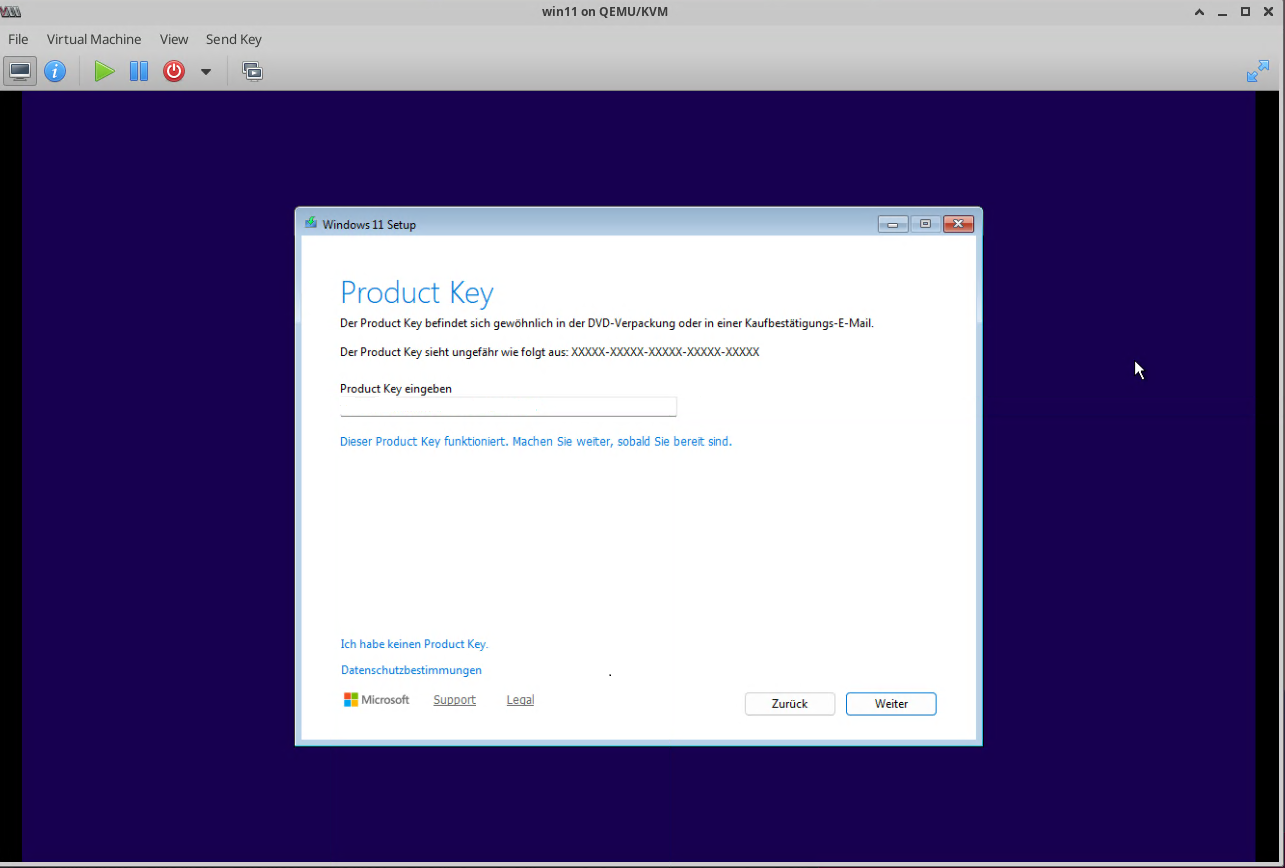The width and height of the screenshot is (1285, 868).
Task: Power on the virtual machine
Action: 104,71
